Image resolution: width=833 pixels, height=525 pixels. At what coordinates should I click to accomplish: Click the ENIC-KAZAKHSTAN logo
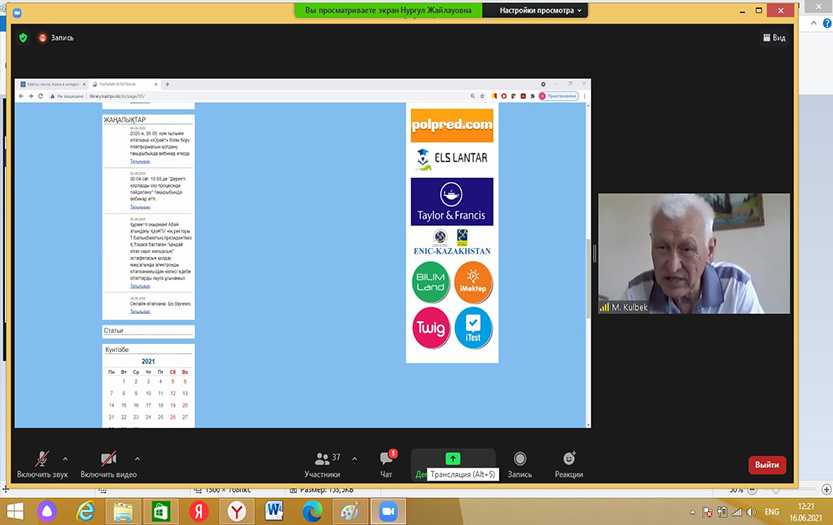(452, 242)
